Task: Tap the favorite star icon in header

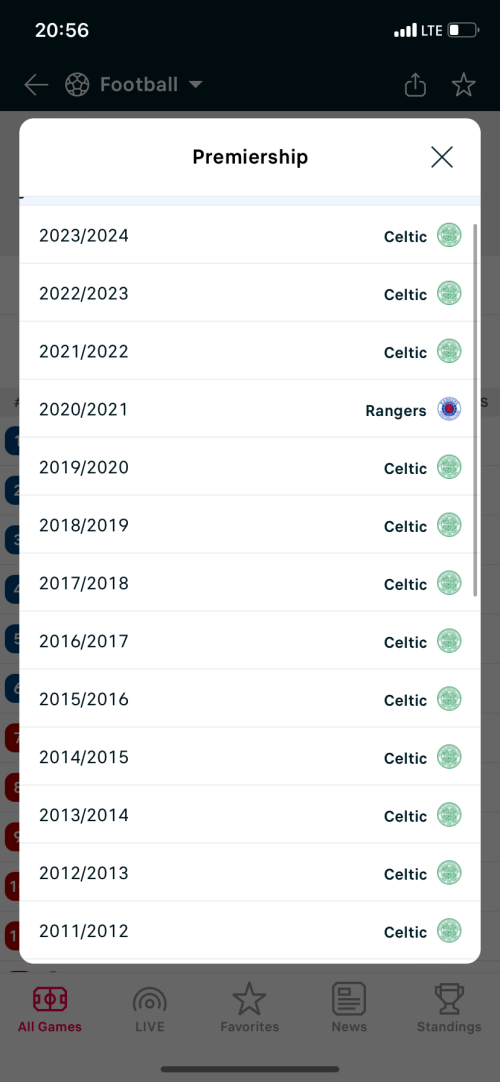Action: (x=463, y=85)
